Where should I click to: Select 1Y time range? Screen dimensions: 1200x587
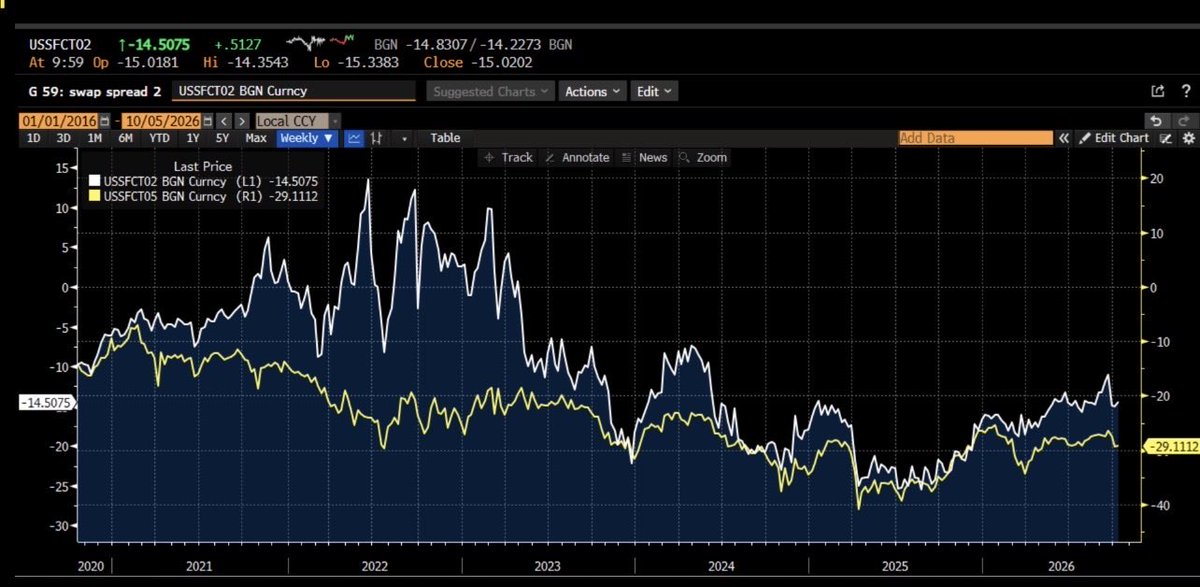[193, 138]
